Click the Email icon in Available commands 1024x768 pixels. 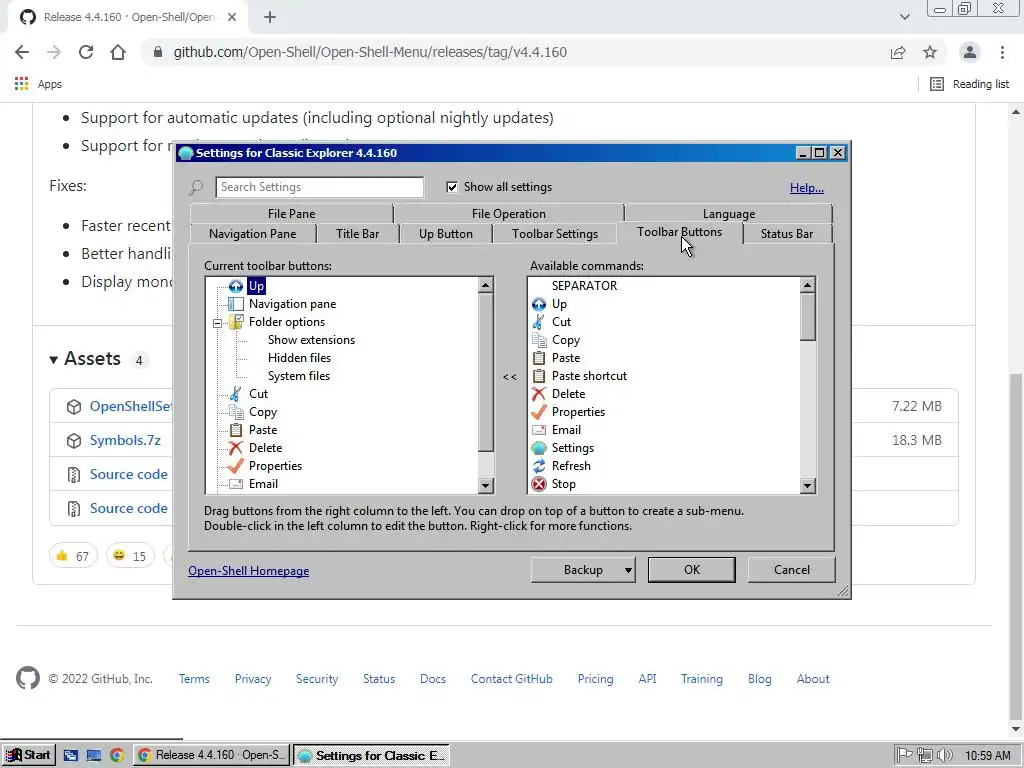(x=539, y=430)
